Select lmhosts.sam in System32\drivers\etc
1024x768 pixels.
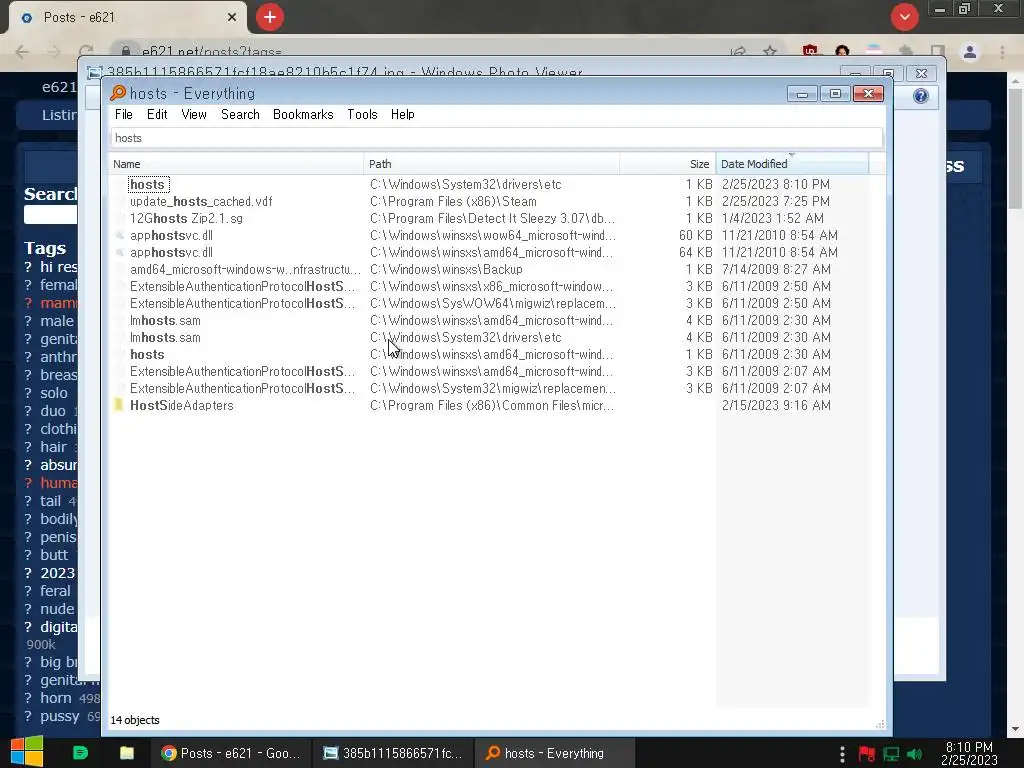[x=490, y=338]
